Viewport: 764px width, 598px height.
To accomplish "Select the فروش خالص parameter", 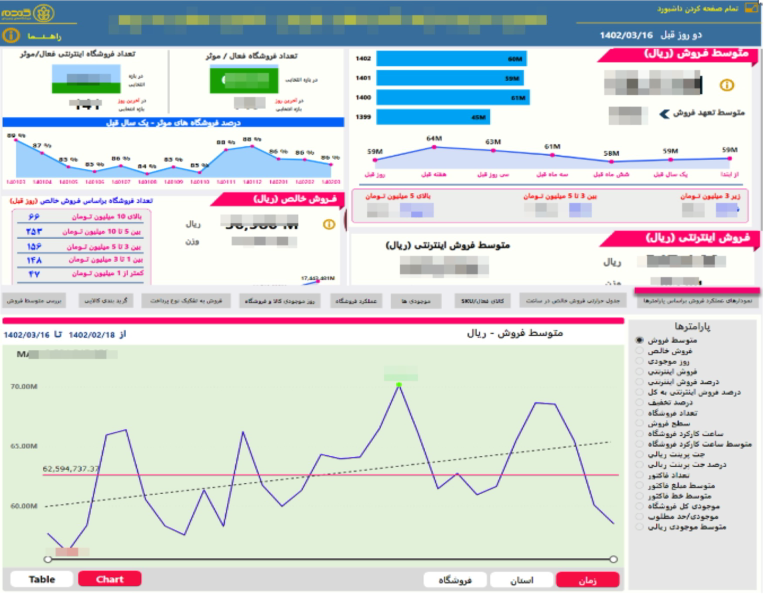I will tap(639, 350).
